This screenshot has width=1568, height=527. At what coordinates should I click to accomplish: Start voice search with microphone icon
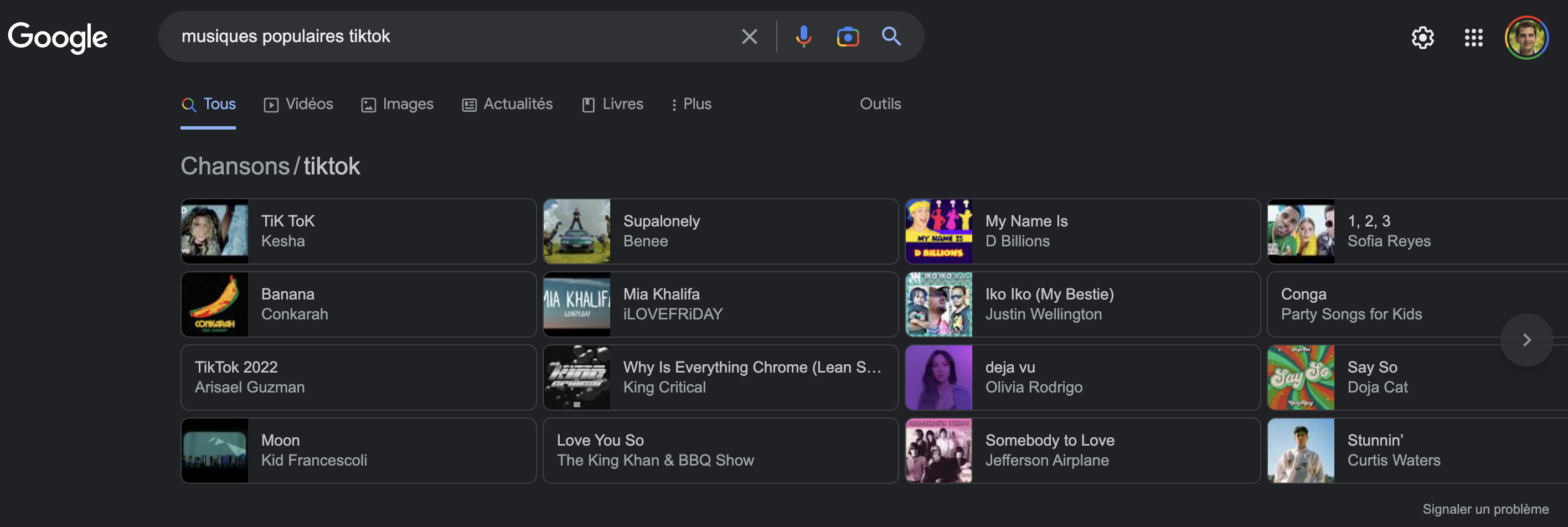click(x=803, y=37)
